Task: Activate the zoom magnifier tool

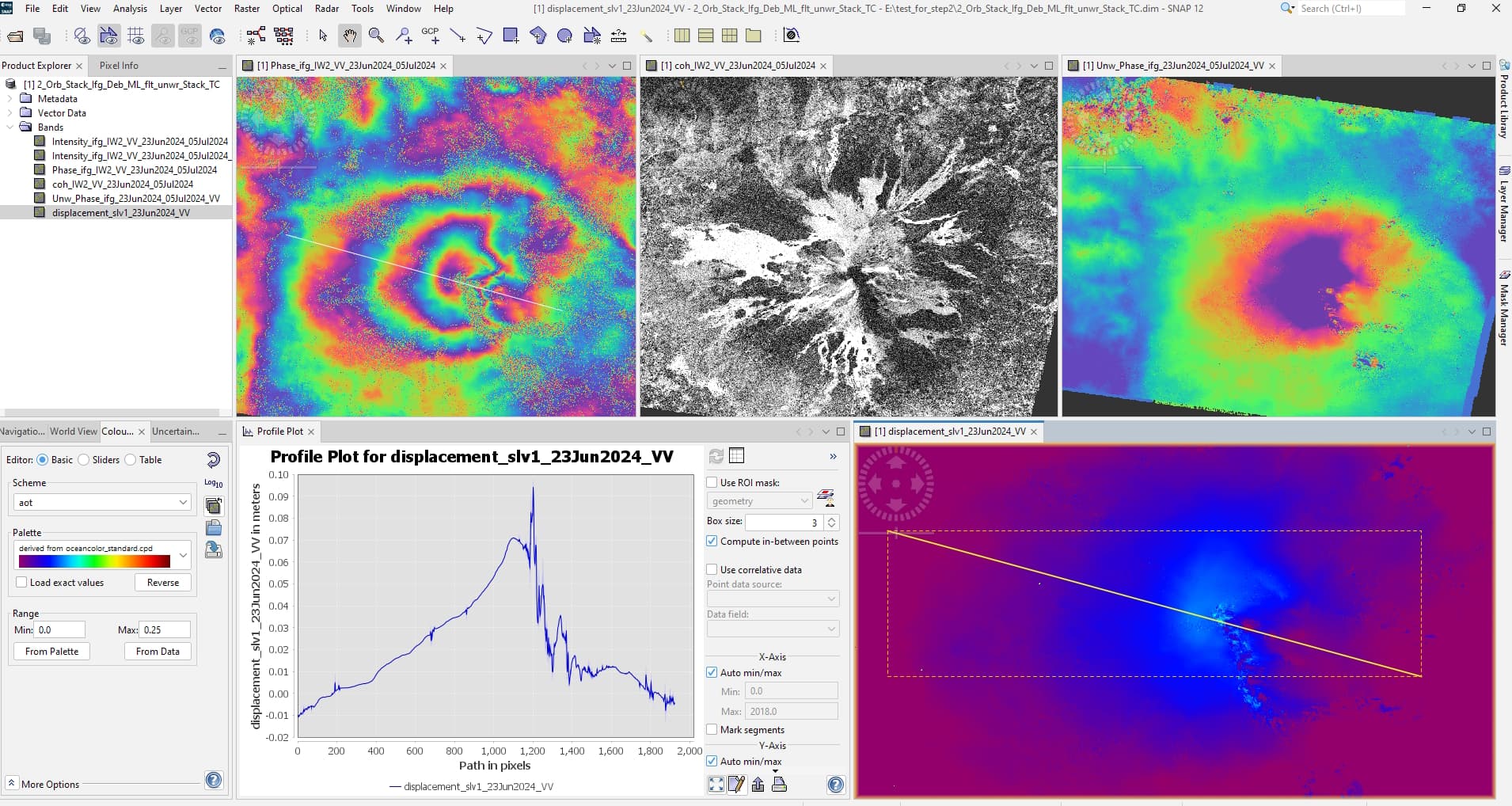Action: (377, 36)
